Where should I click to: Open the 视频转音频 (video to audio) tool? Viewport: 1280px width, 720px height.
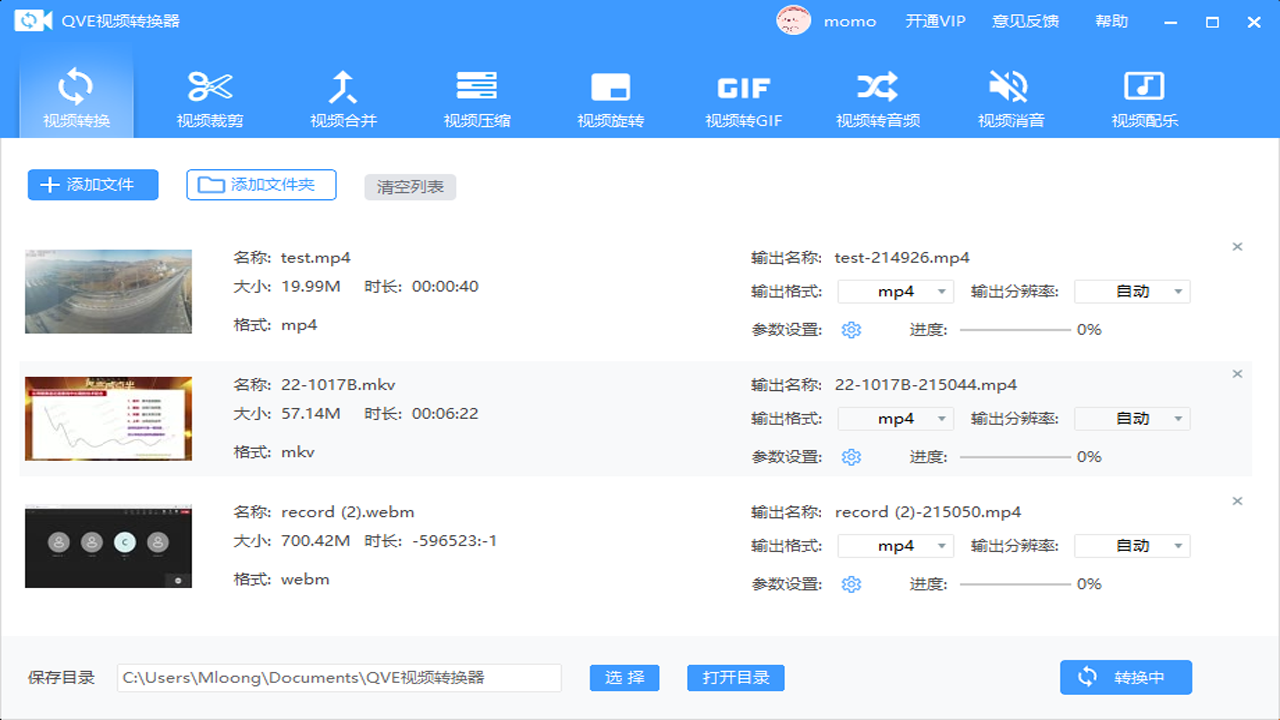point(877,95)
